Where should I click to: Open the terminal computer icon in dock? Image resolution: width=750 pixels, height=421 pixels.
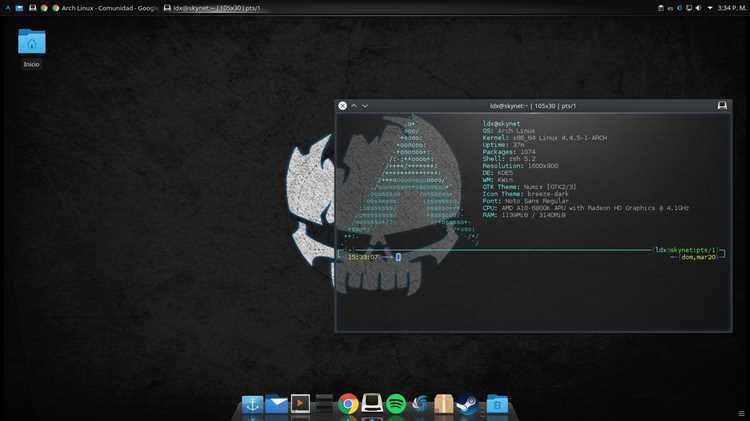point(372,404)
